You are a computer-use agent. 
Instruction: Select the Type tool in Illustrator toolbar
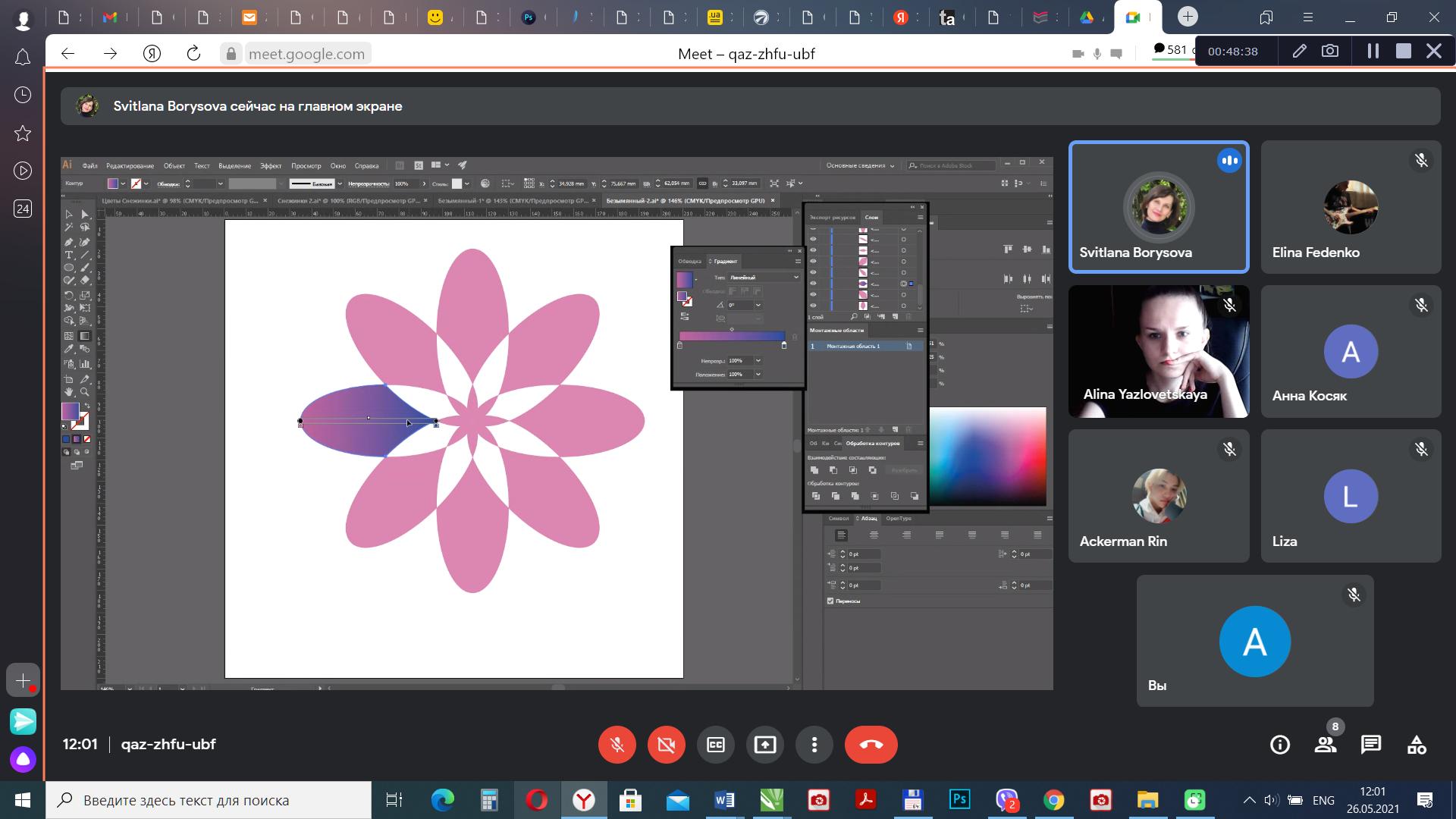pos(69,255)
